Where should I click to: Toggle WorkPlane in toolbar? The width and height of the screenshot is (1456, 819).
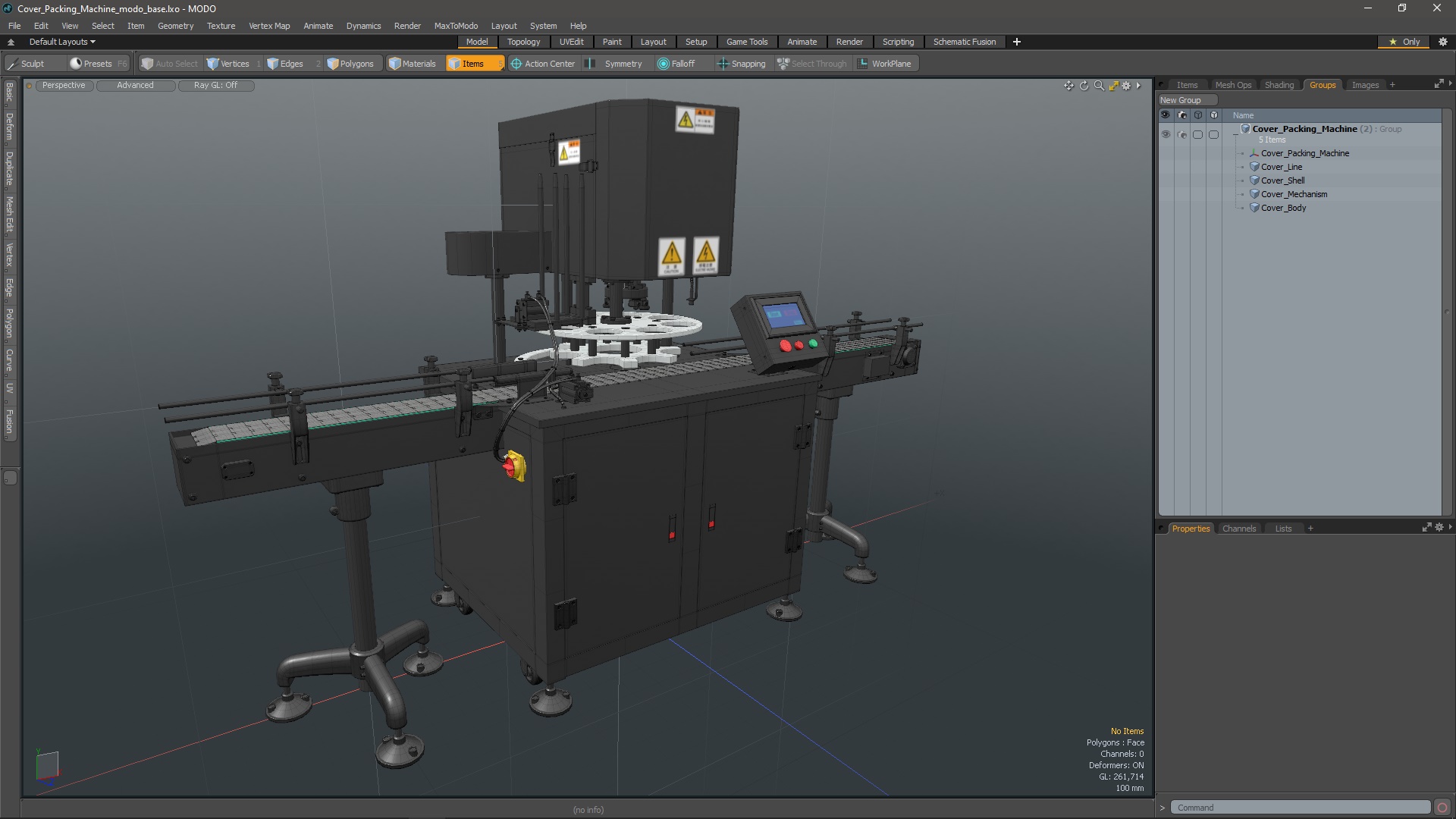coord(884,64)
